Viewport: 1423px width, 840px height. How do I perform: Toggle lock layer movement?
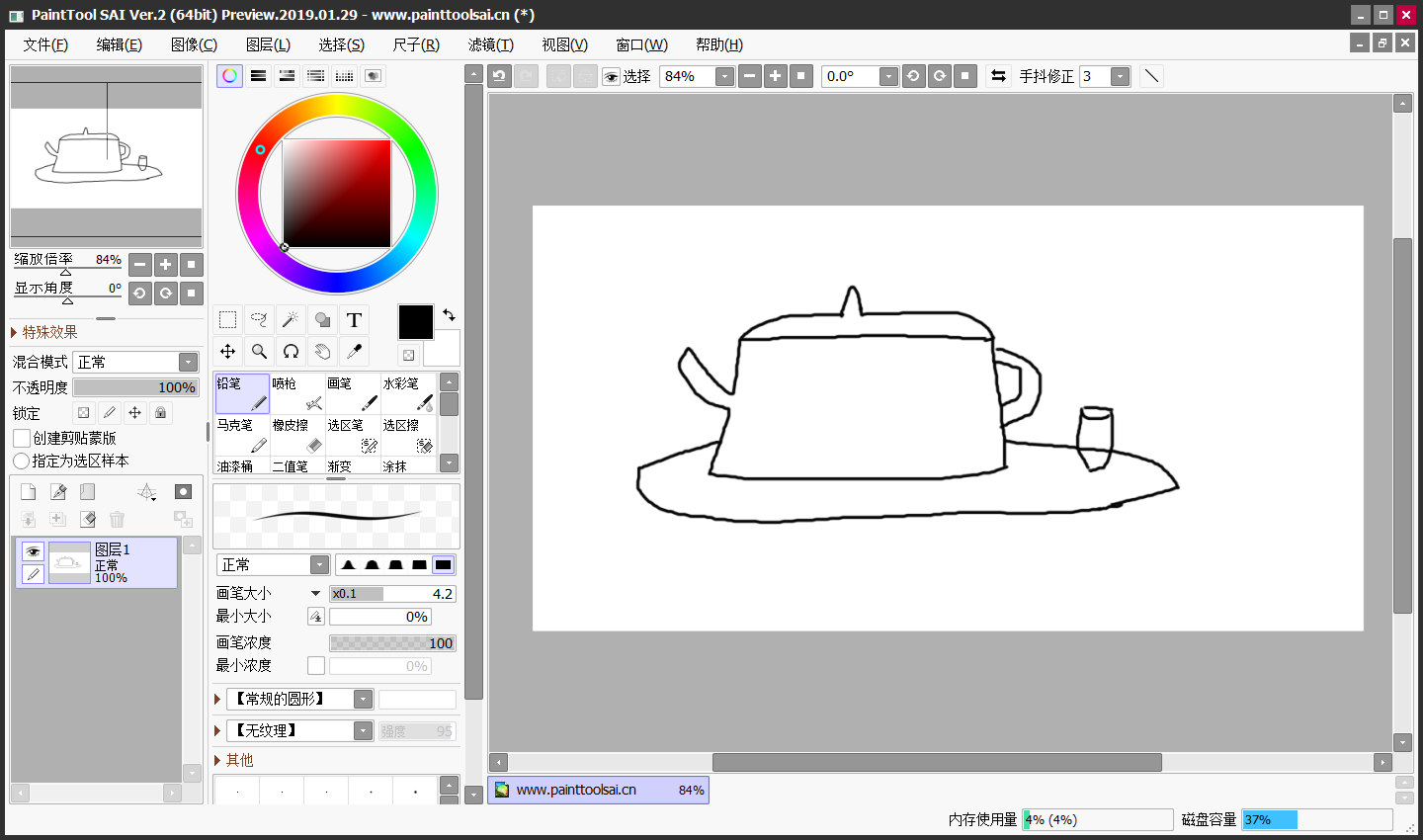[x=135, y=413]
